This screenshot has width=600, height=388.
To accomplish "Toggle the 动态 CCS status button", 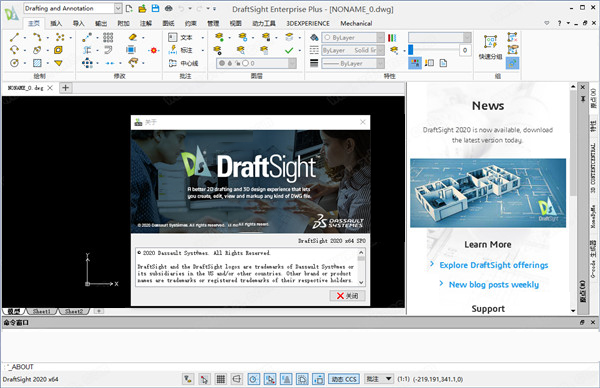I will click(344, 379).
